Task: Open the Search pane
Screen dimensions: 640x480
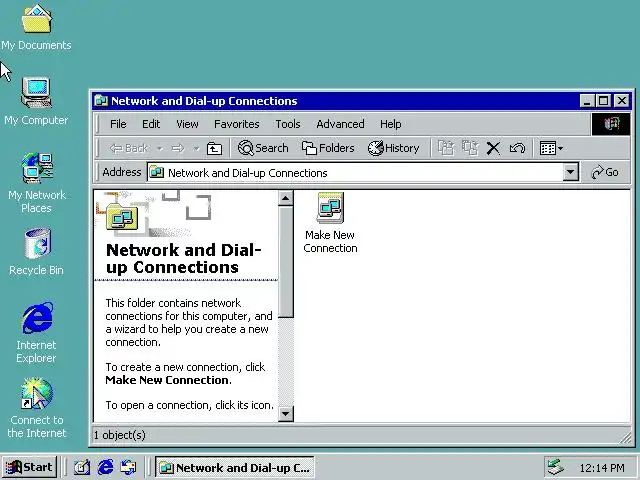Action: [263, 148]
